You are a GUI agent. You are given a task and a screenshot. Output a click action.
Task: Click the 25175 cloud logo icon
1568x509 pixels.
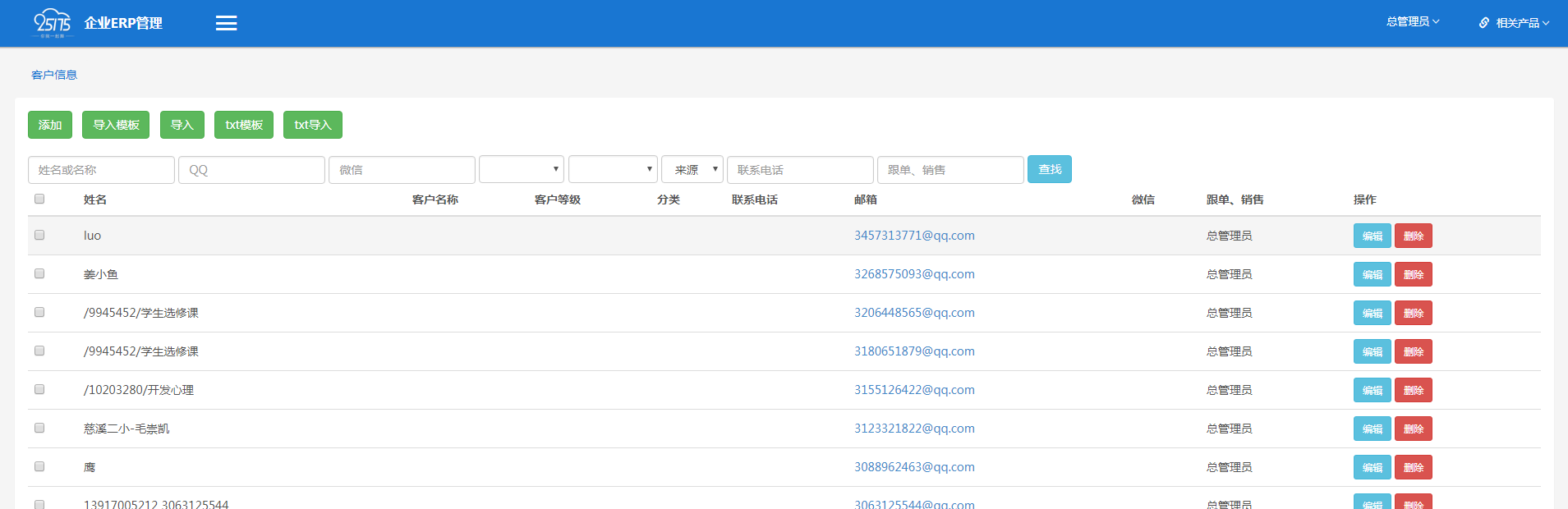[53, 23]
